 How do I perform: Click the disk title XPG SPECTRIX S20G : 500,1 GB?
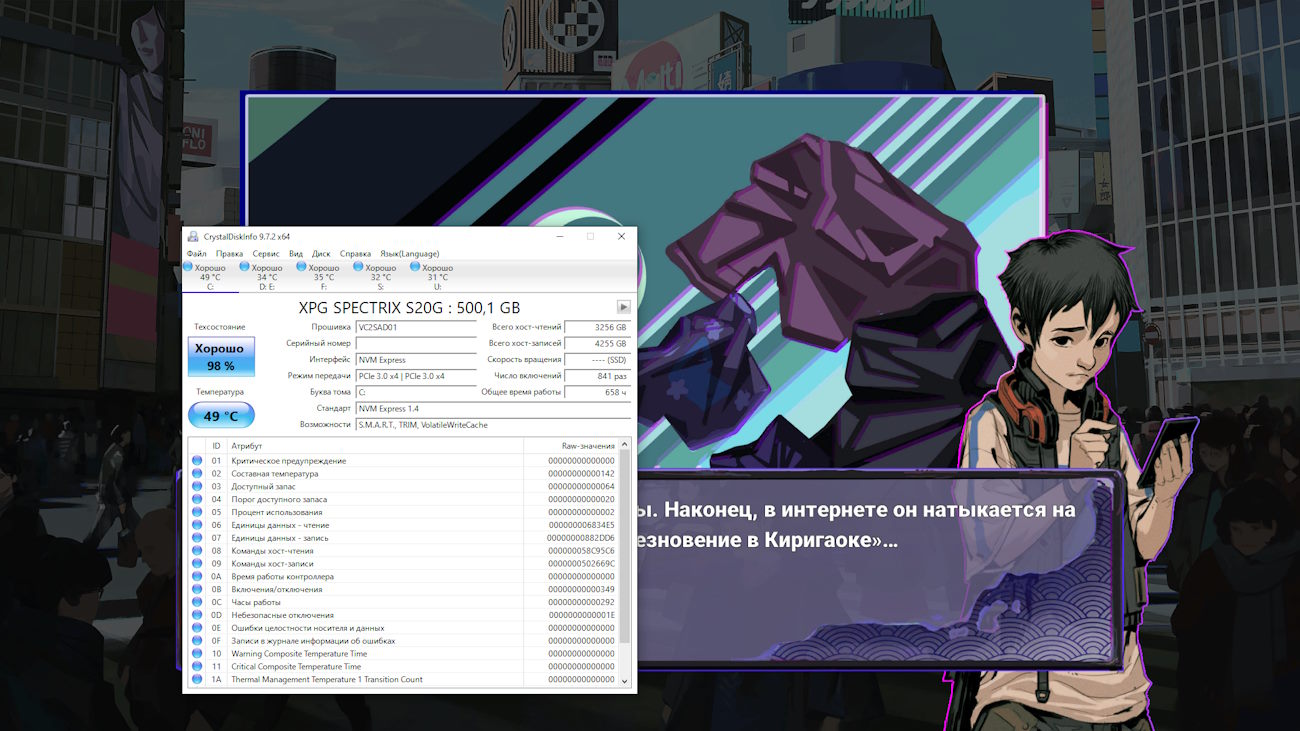click(409, 307)
